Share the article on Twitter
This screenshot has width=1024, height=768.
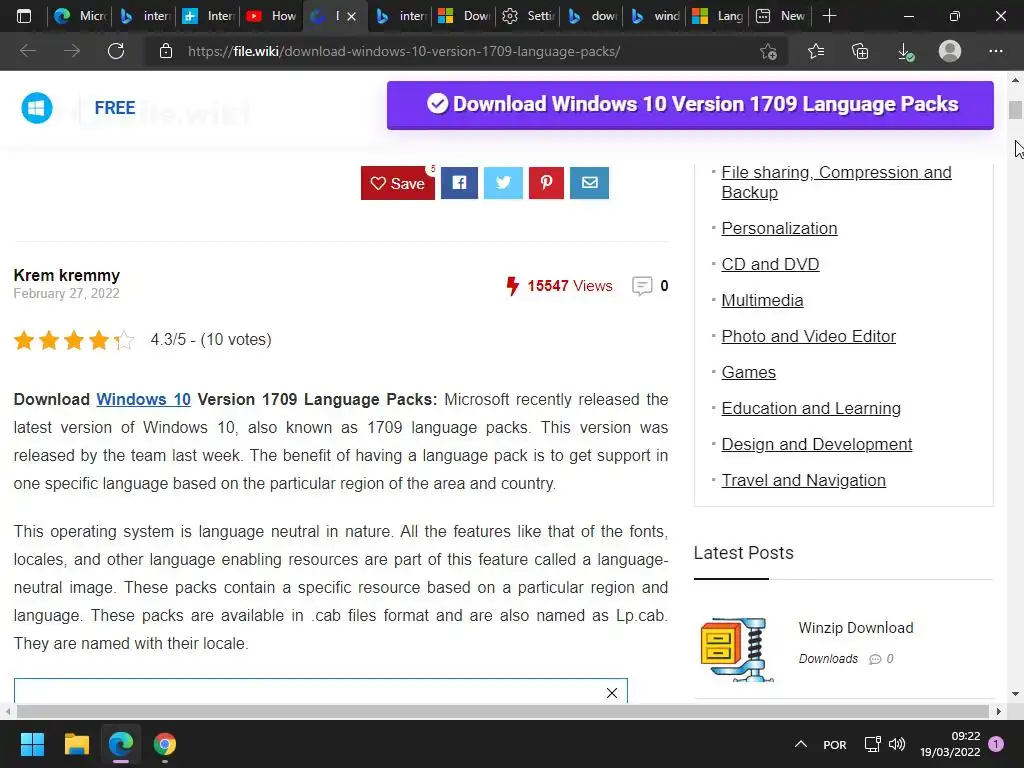tap(503, 183)
